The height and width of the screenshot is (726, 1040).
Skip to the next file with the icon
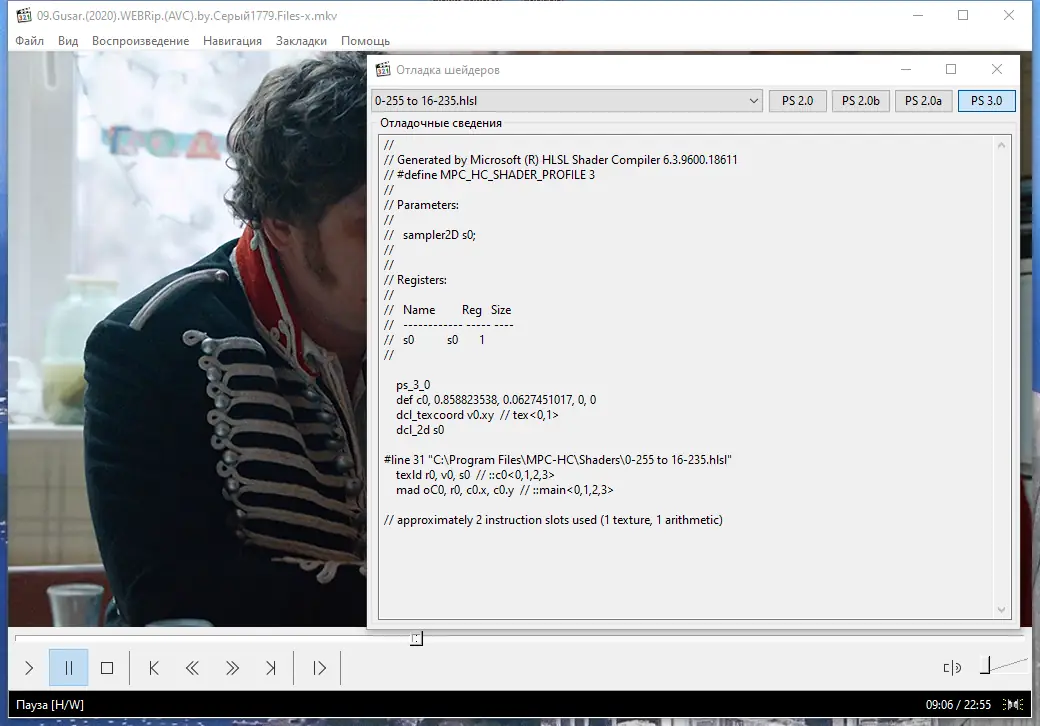click(x=271, y=668)
